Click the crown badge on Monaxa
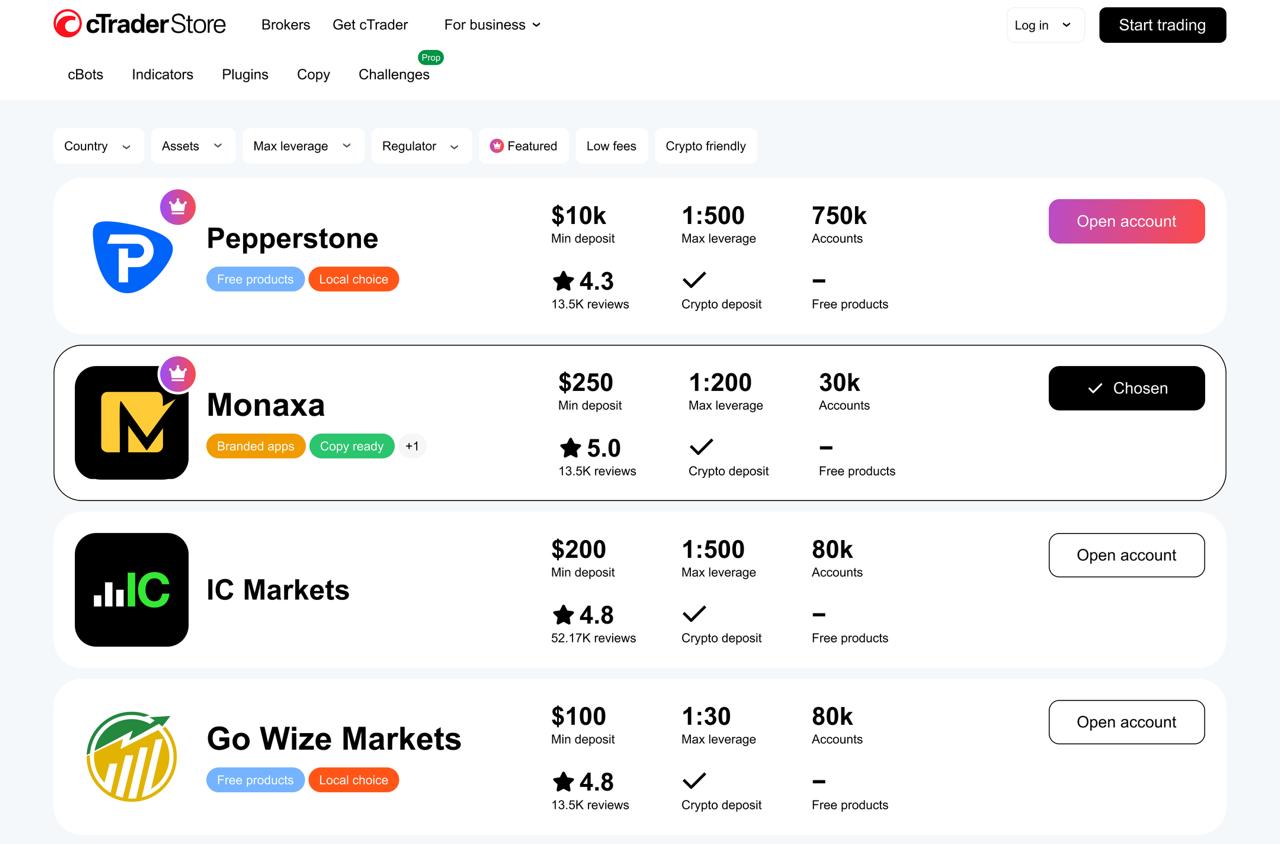Screen dimensions: 1280x844 click(x=178, y=374)
